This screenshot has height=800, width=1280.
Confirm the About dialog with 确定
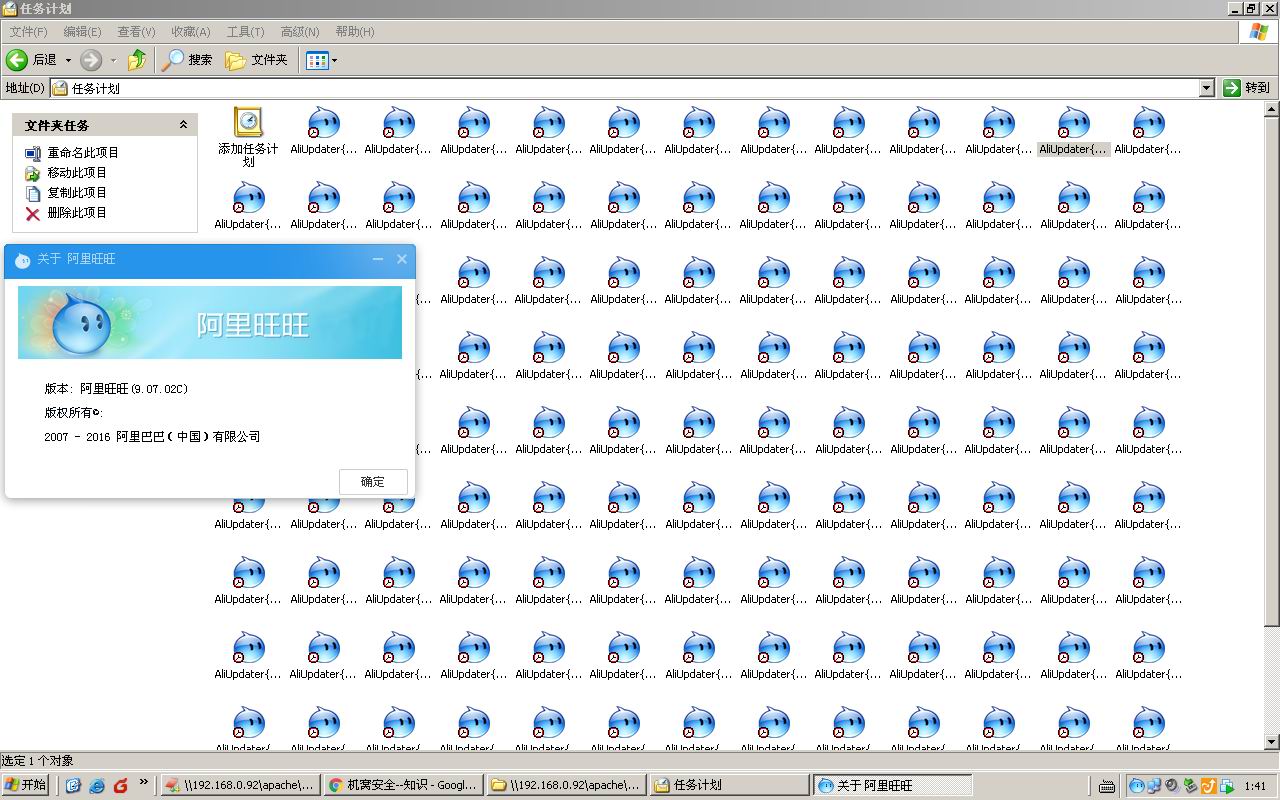373,481
